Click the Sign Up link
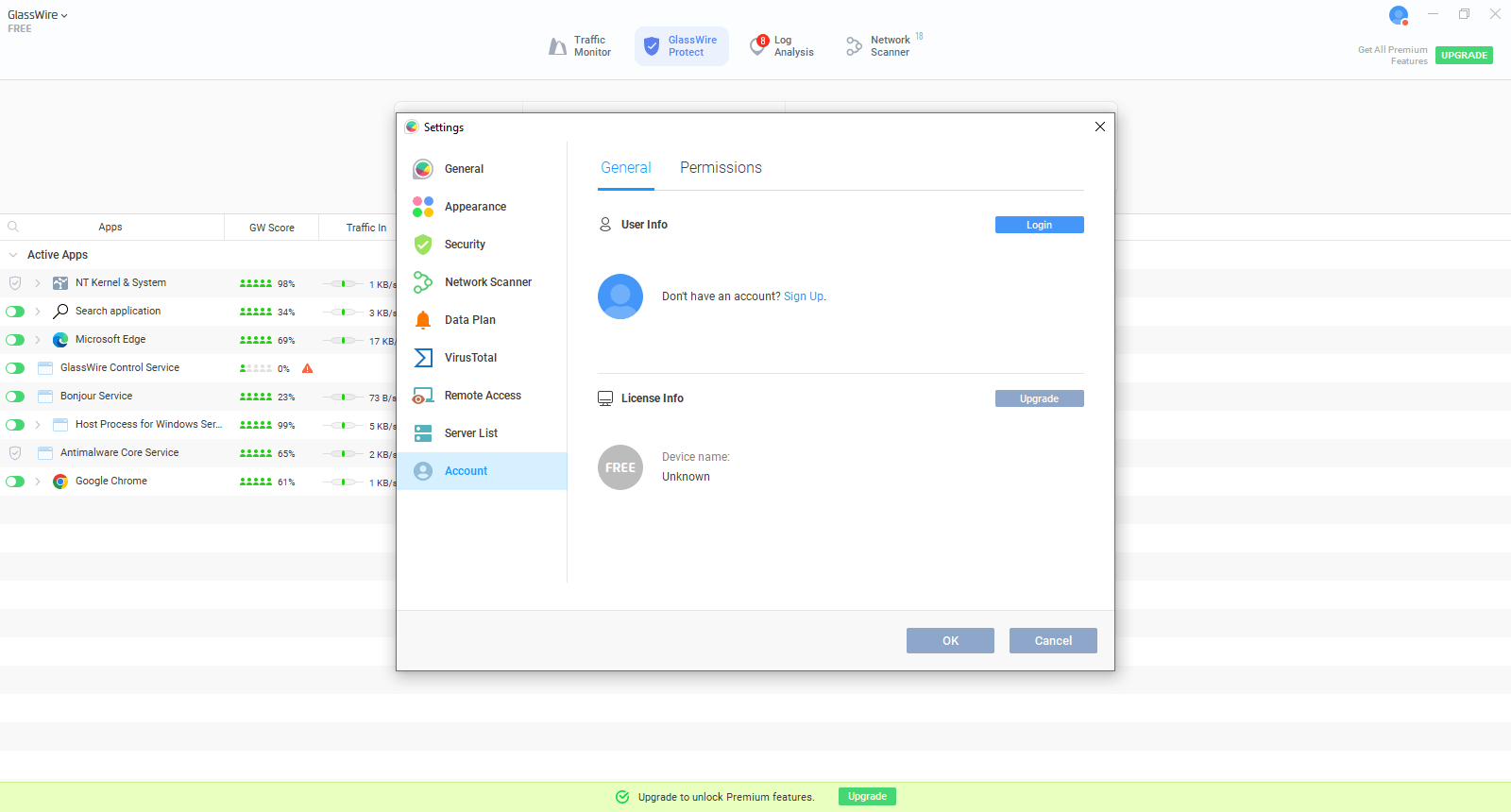Viewport: 1511px width, 812px height. tap(804, 296)
